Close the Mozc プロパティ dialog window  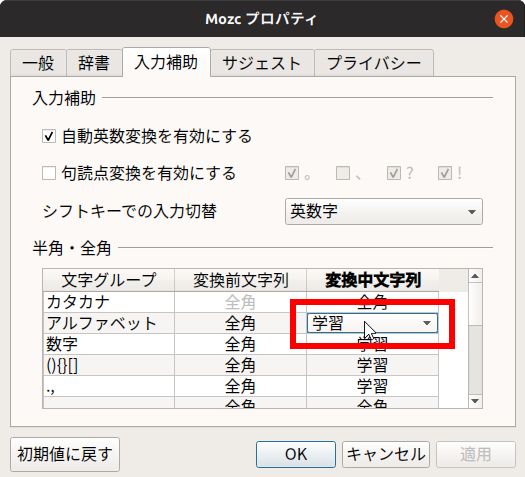pos(504,19)
